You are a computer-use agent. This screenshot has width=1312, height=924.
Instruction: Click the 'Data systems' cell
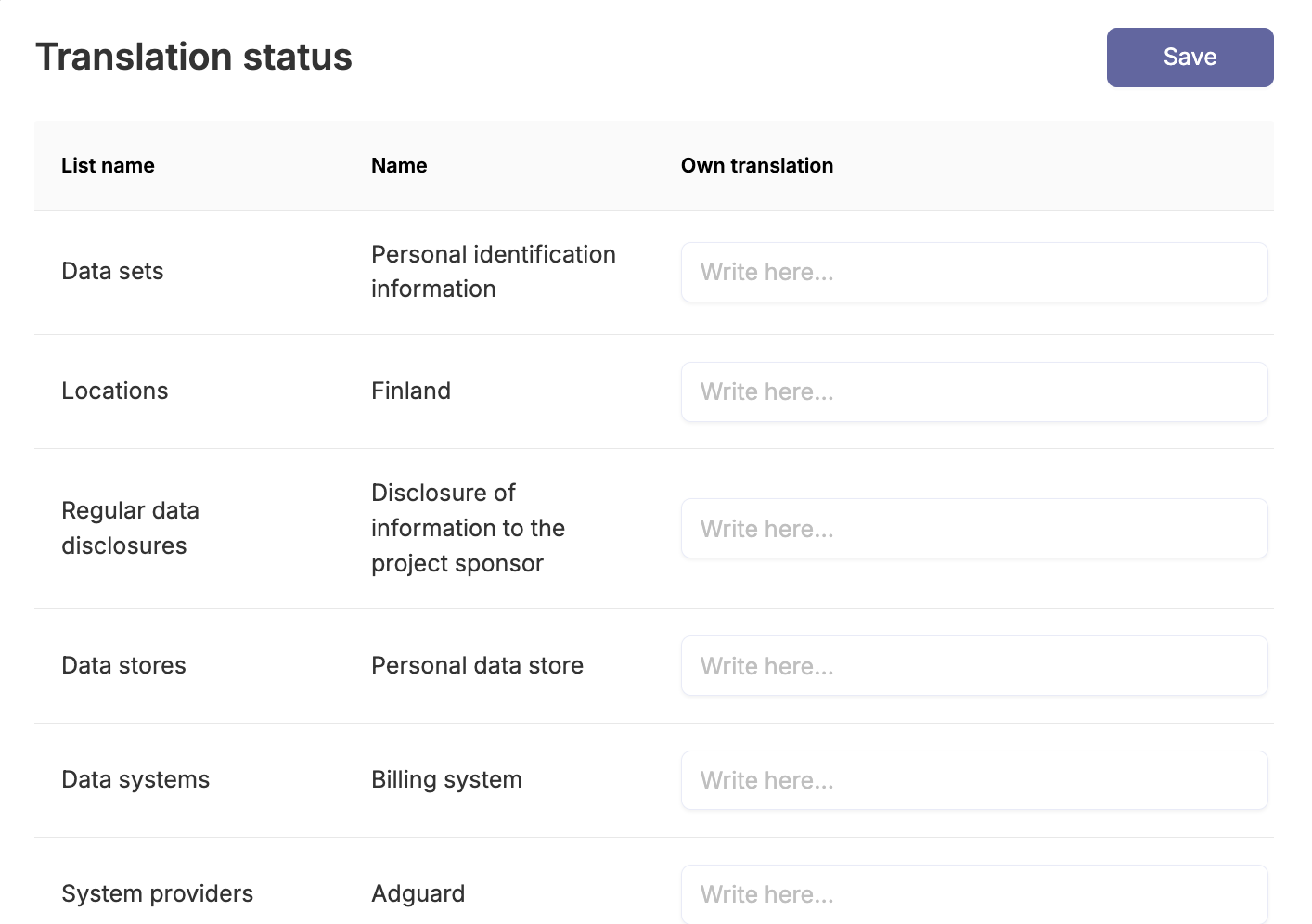point(135,779)
